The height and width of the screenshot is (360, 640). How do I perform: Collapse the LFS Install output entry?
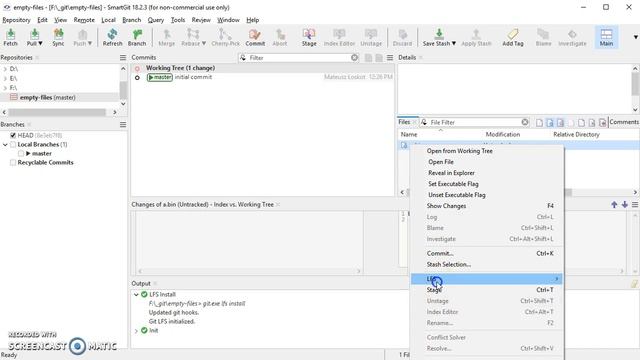click(136, 294)
